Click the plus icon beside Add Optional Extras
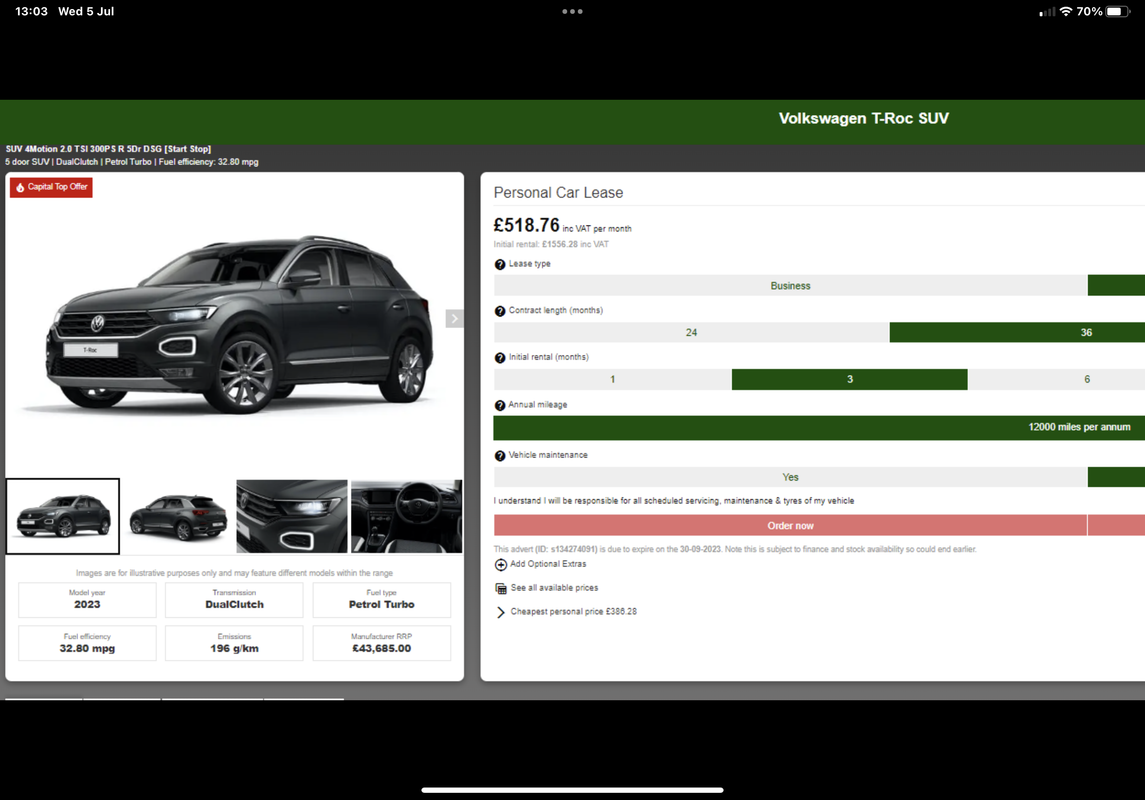Image resolution: width=1145 pixels, height=800 pixels. tap(500, 564)
